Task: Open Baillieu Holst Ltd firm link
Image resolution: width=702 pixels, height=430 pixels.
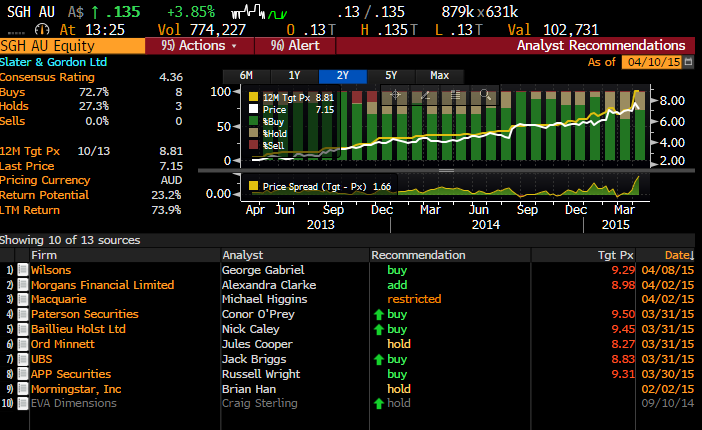Action: point(78,329)
